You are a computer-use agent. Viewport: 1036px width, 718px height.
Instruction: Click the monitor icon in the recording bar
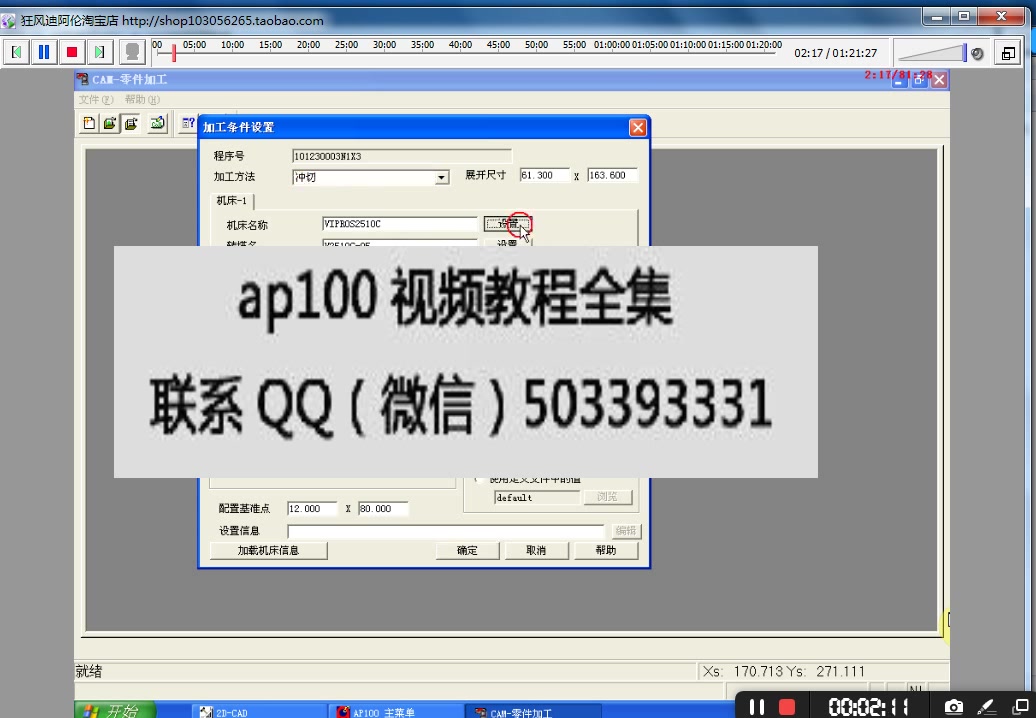coord(1022,705)
